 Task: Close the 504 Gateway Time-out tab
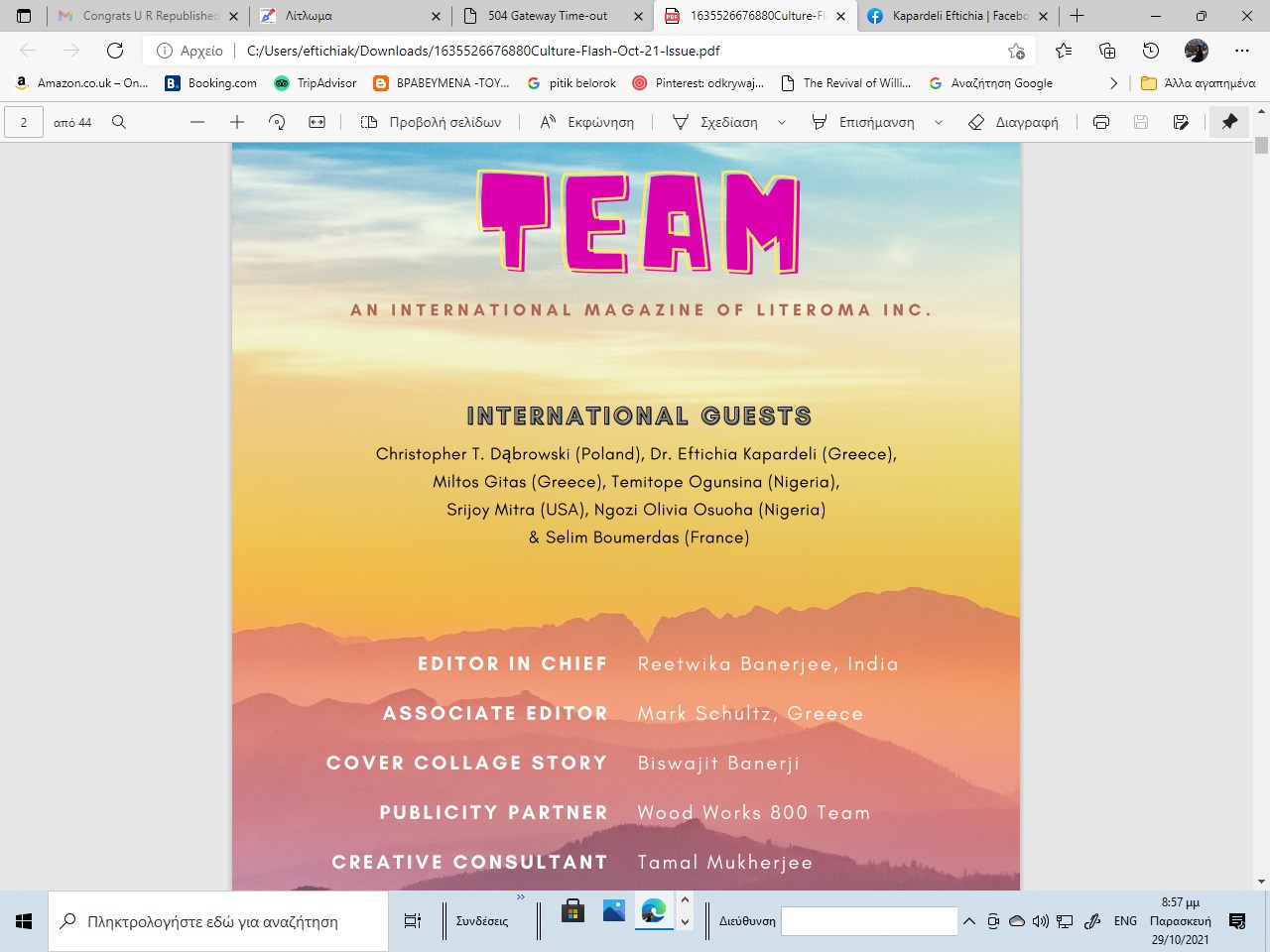pos(639,16)
